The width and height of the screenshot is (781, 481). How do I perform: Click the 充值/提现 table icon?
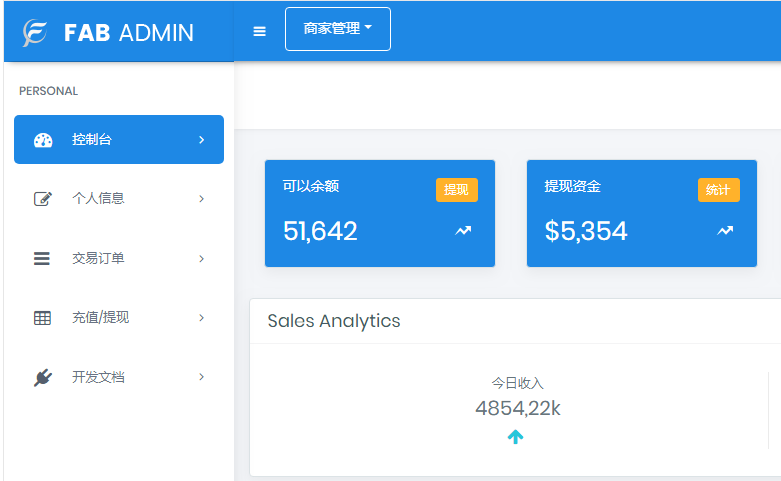pyautogui.click(x=42, y=318)
